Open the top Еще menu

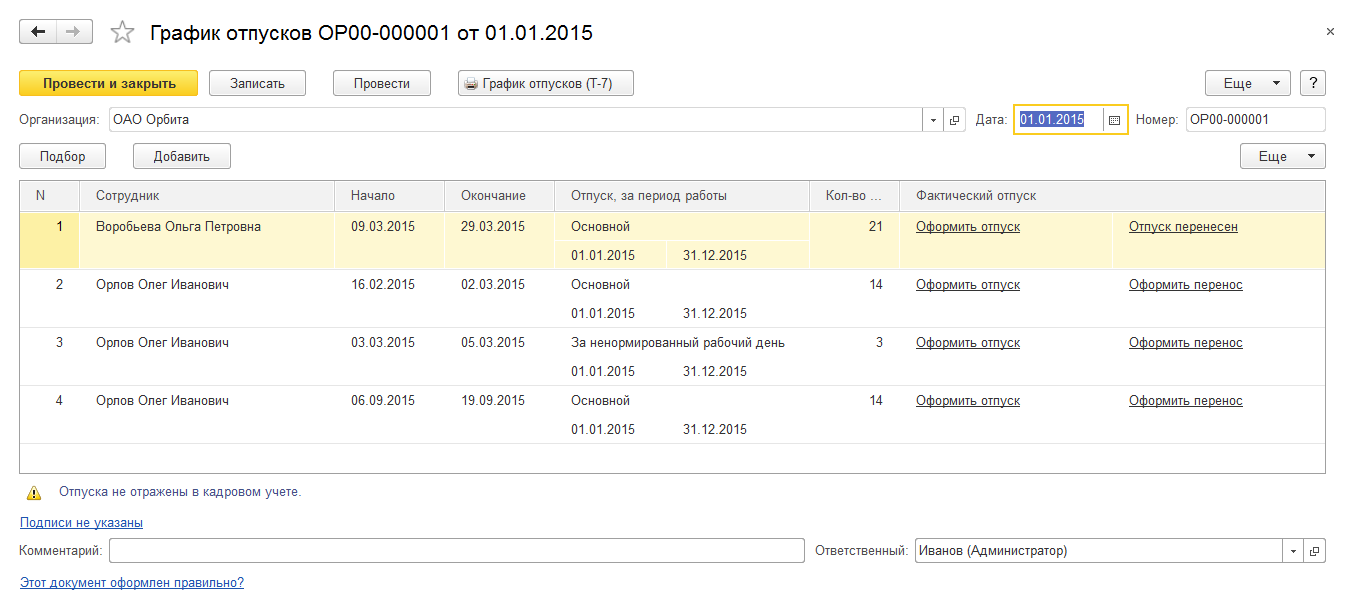tap(1248, 83)
